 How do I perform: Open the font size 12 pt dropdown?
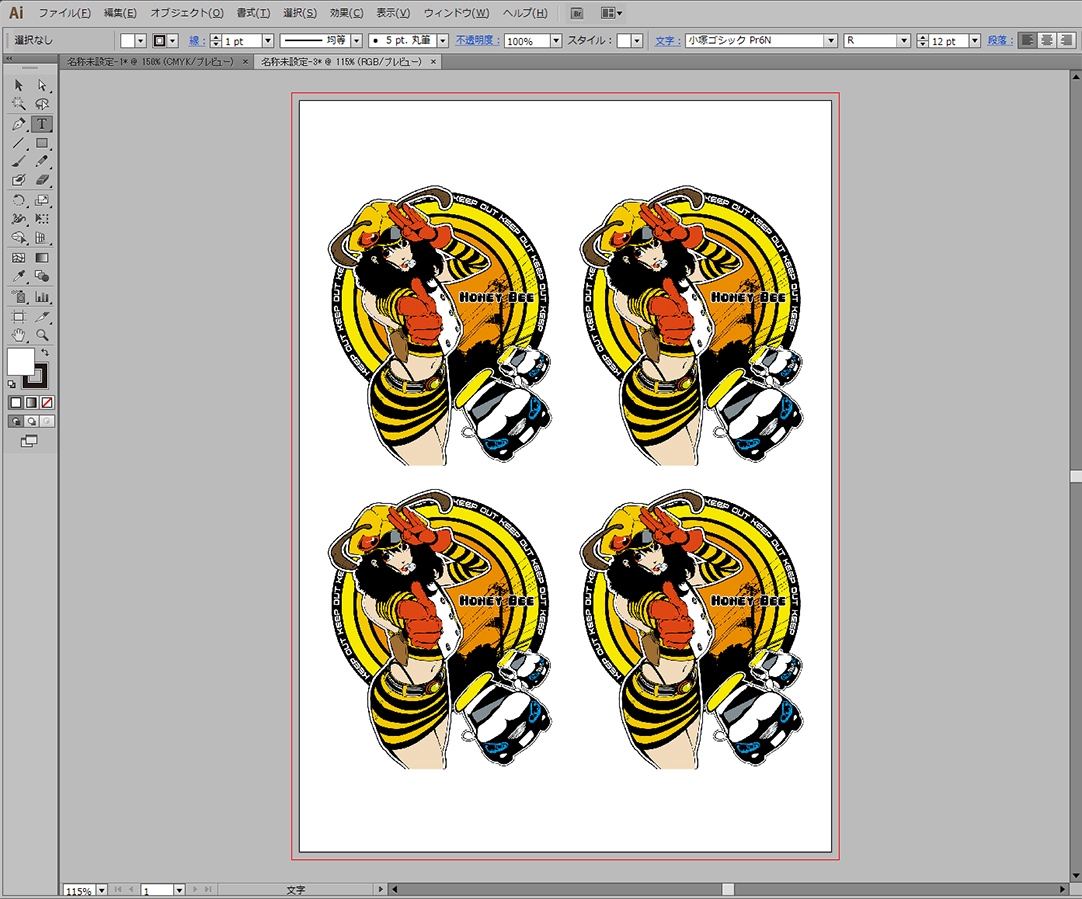pyautogui.click(x=974, y=41)
